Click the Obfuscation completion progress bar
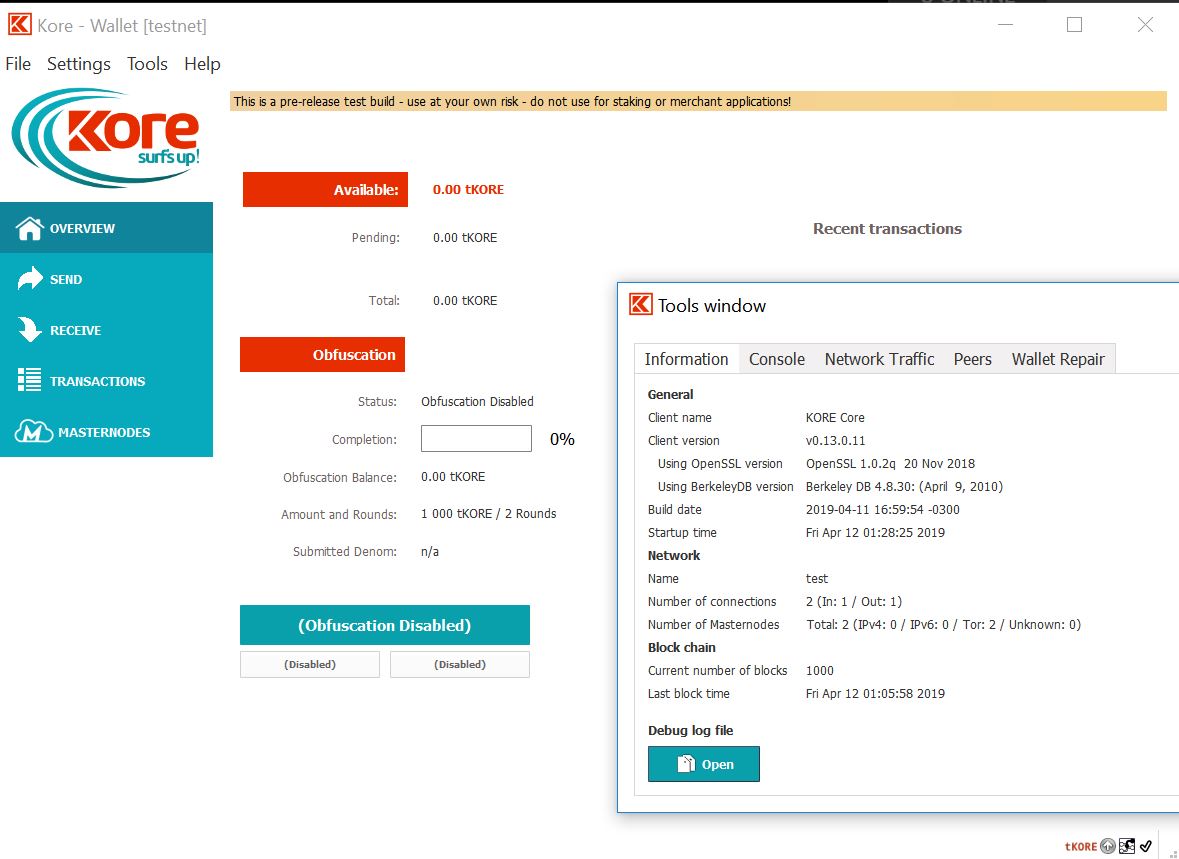 pos(476,439)
